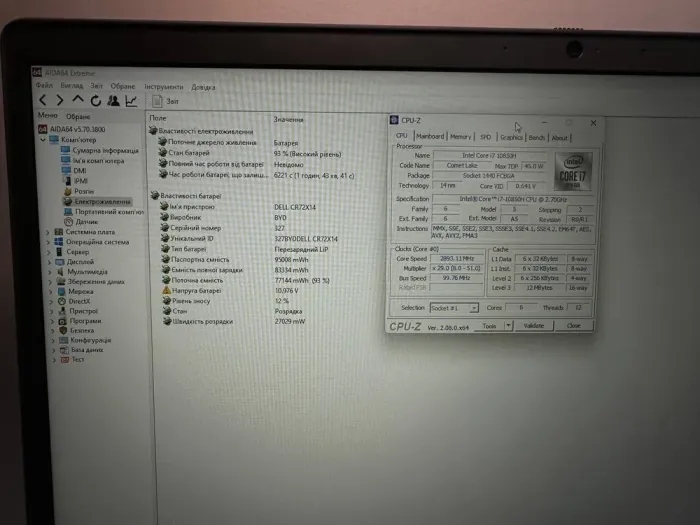Expand the Дисплей node
This screenshot has width=700, height=525.
(x=49, y=262)
